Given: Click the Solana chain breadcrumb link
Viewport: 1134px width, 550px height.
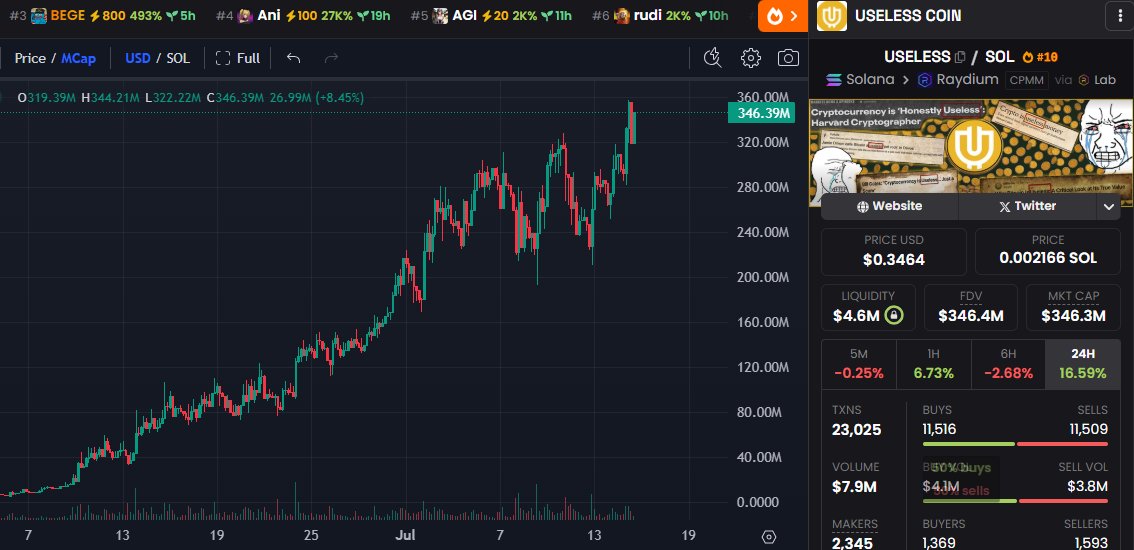Looking at the screenshot, I should coord(860,80).
